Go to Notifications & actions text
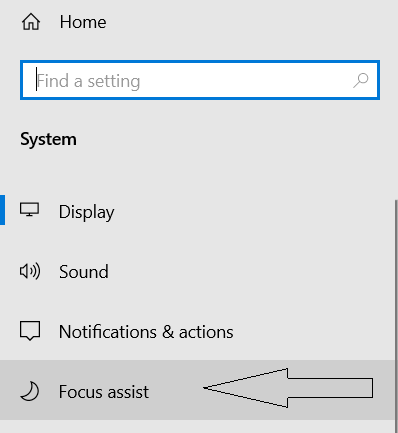 pyautogui.click(x=146, y=332)
